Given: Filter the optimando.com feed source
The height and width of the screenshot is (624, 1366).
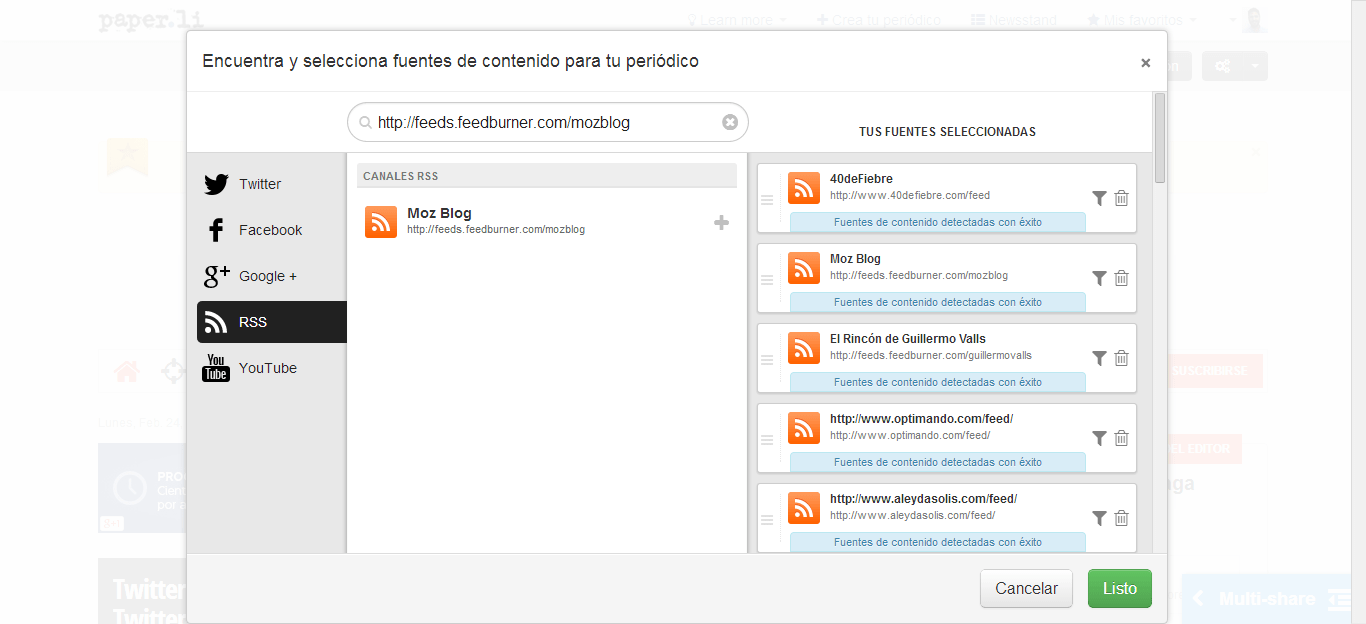Looking at the screenshot, I should click(1099, 438).
